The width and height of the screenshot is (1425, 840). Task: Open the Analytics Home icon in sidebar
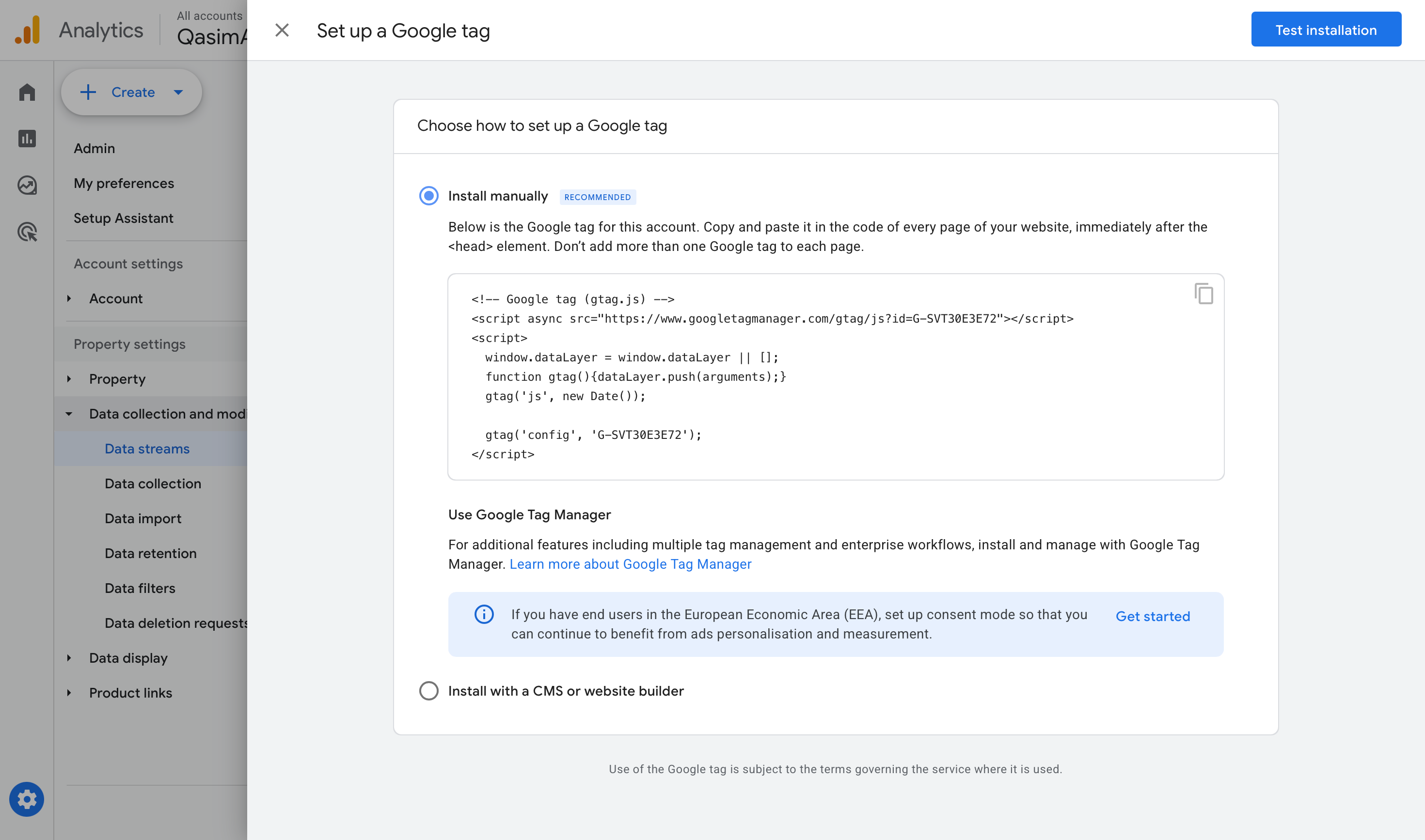point(27,92)
